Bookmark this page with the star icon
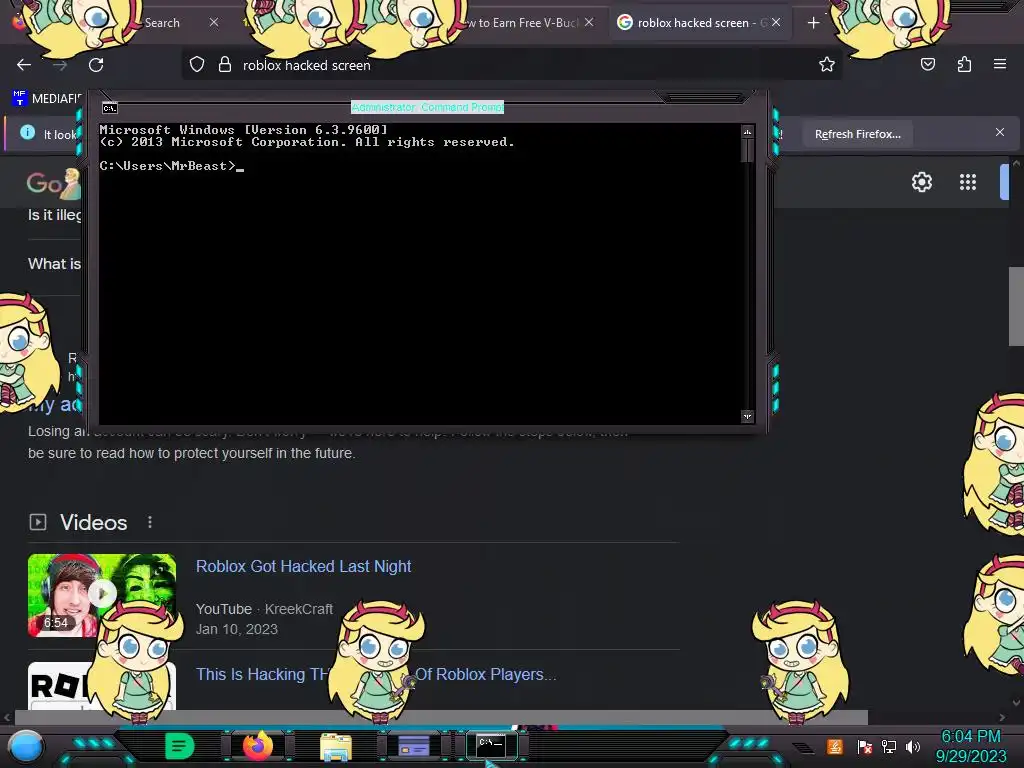The height and width of the screenshot is (768, 1024). [x=827, y=64]
